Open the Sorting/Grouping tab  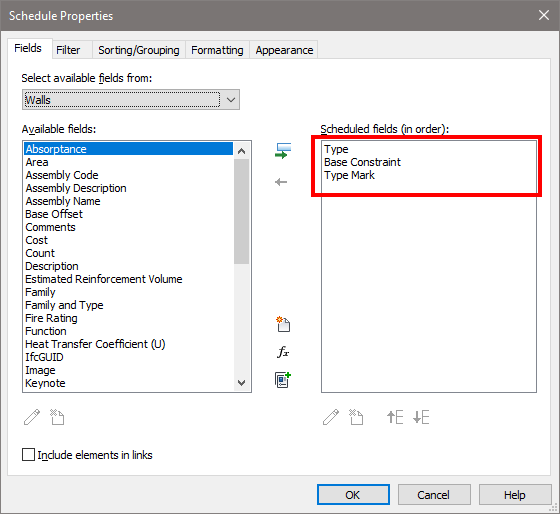pyautogui.click(x=139, y=50)
